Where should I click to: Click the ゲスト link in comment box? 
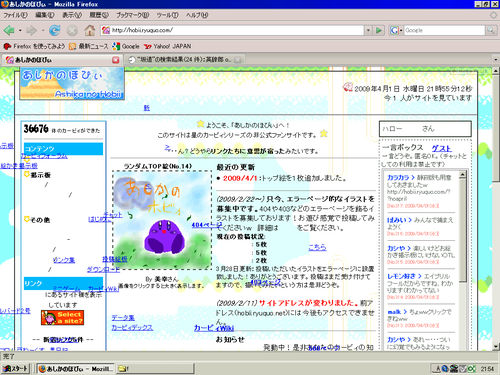click(x=441, y=148)
